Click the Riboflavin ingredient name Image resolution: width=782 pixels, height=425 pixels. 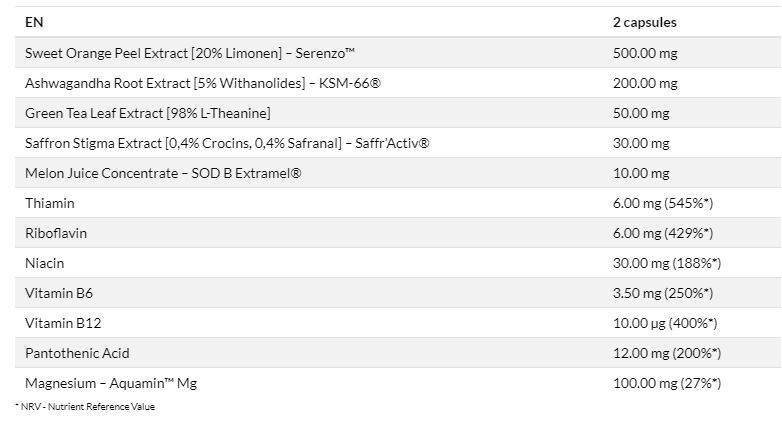coord(56,233)
